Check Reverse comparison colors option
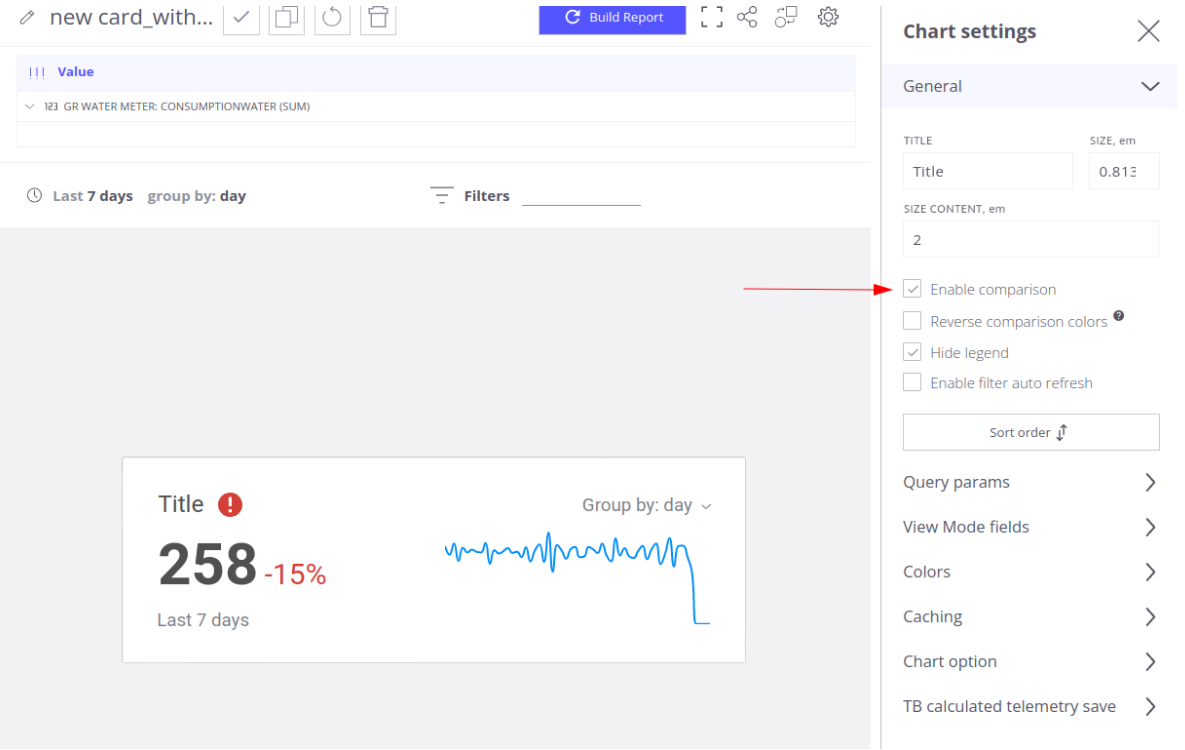1185x750 pixels. (x=912, y=321)
